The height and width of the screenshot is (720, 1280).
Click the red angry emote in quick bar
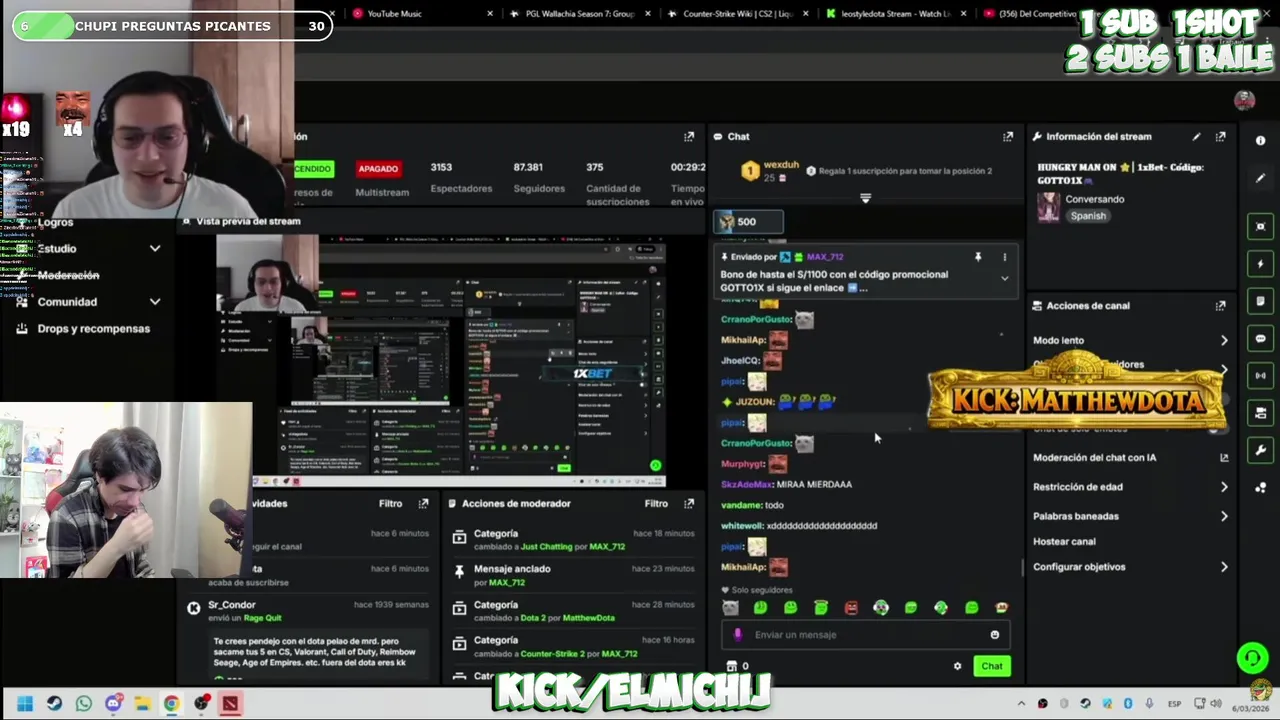[851, 608]
